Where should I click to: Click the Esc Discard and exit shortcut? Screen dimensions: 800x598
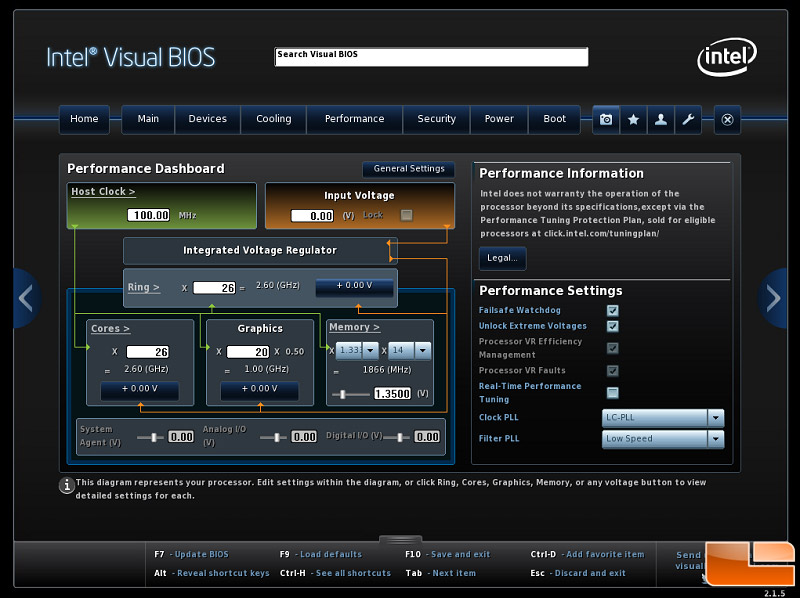coord(578,574)
